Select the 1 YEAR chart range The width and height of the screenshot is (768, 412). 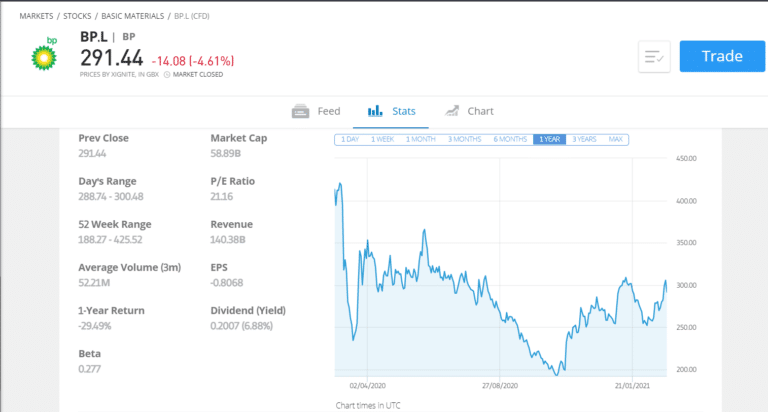550,139
